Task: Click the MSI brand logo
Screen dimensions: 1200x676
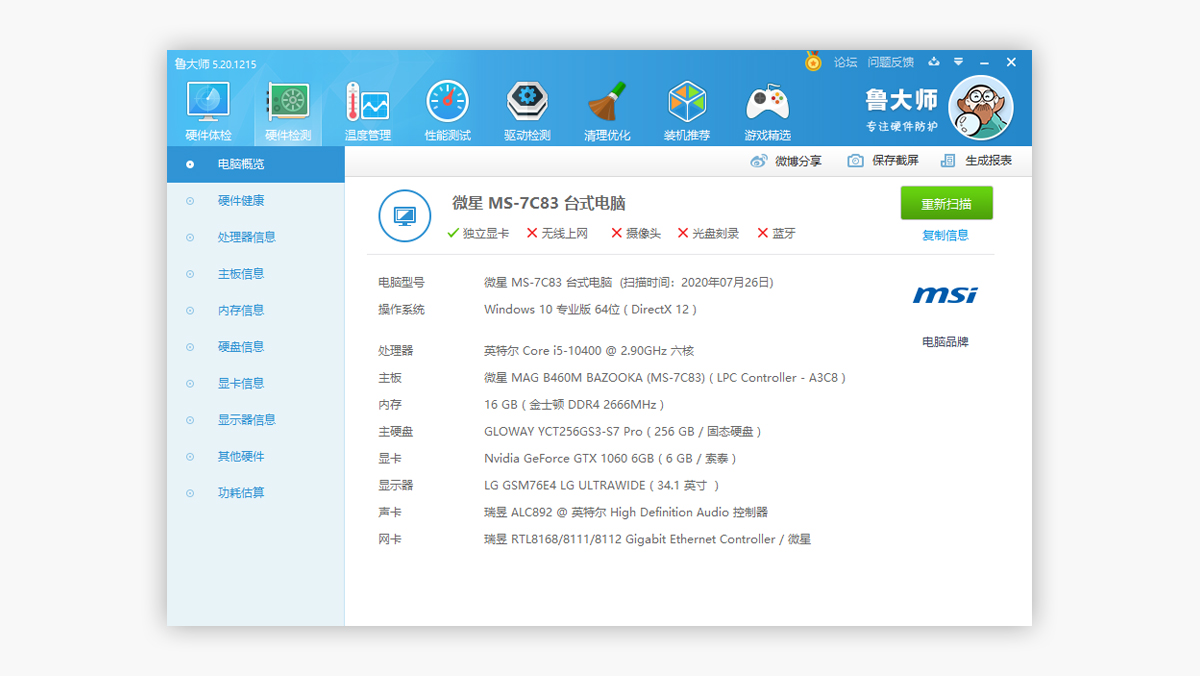Action: click(945, 295)
